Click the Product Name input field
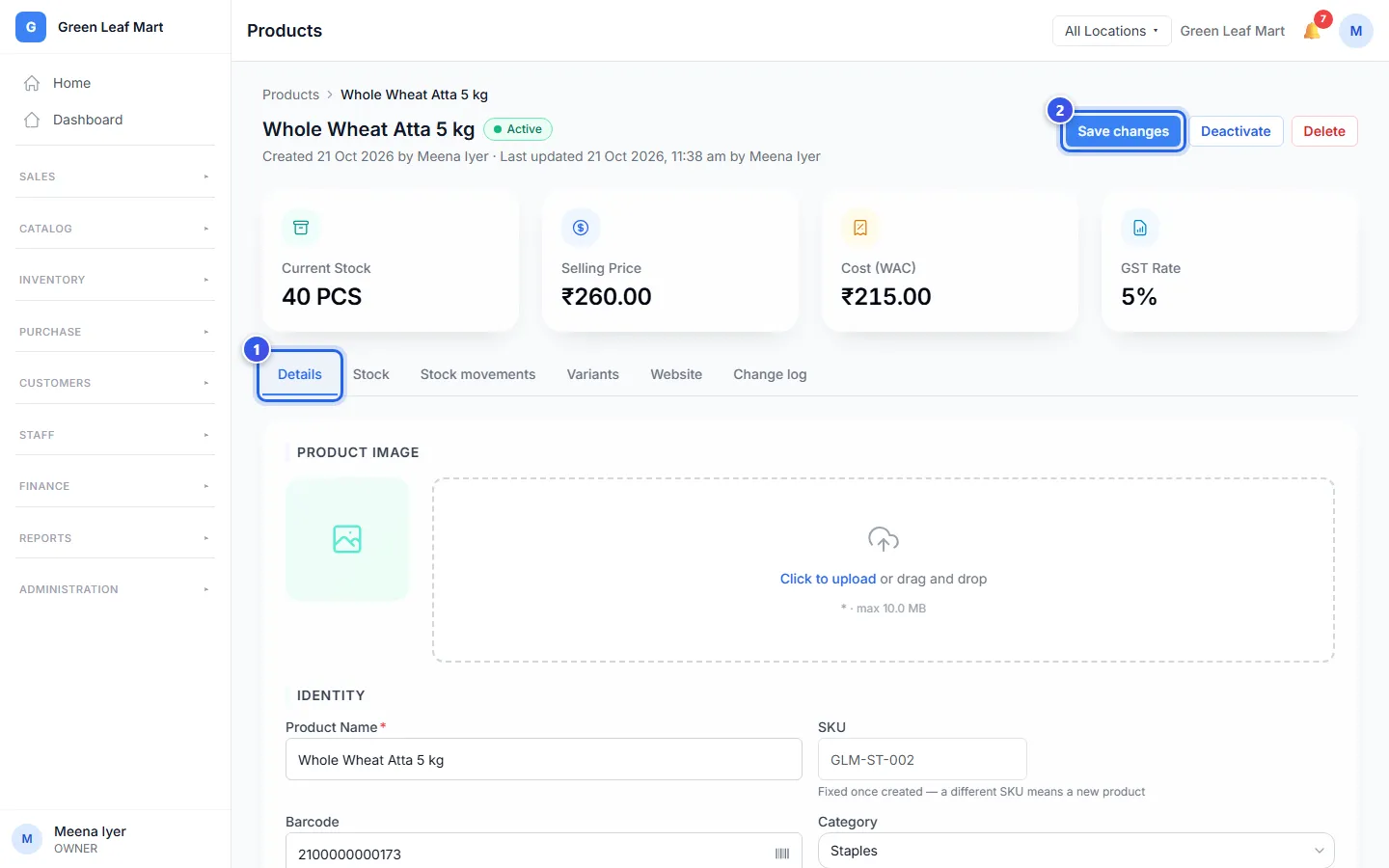1389x868 pixels. click(544, 760)
